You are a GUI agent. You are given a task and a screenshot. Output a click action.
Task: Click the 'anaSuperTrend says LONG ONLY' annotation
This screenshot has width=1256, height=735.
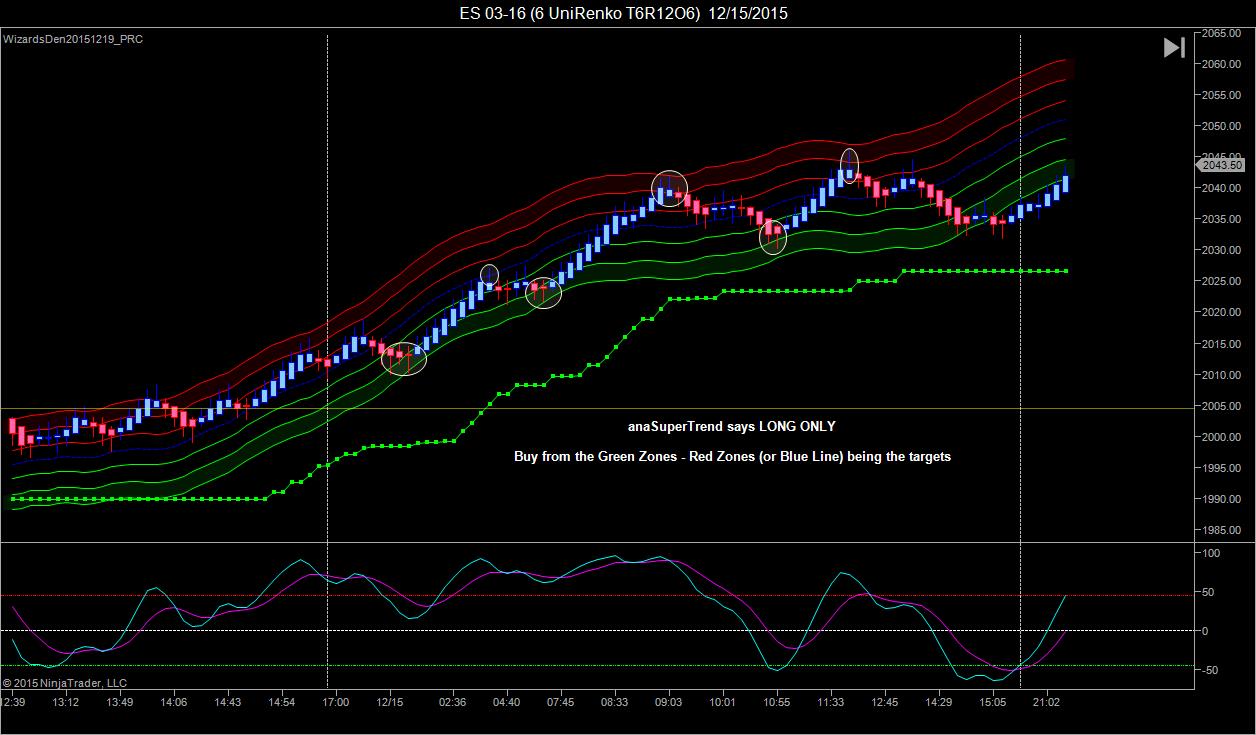(x=732, y=426)
